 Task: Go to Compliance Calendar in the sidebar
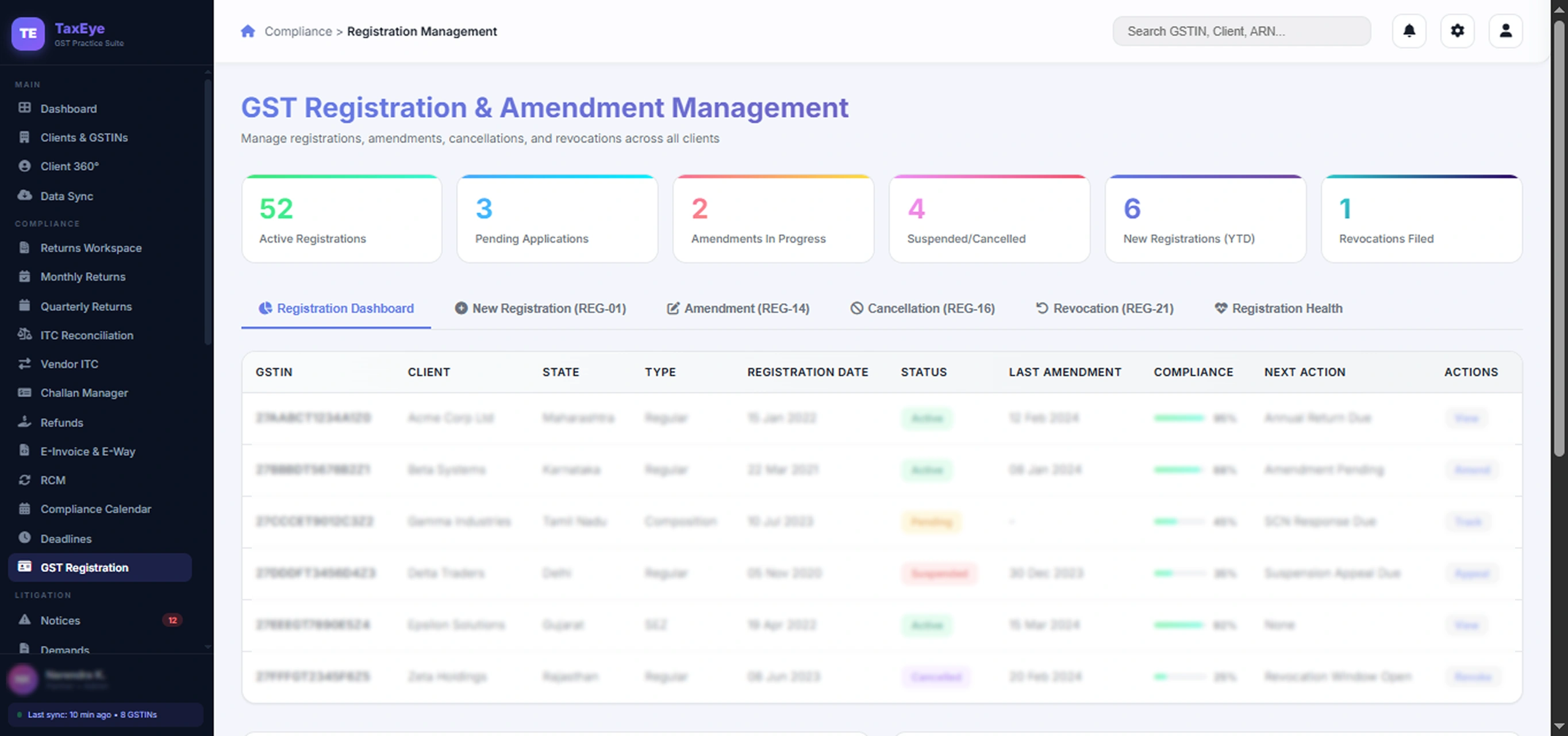tap(95, 509)
